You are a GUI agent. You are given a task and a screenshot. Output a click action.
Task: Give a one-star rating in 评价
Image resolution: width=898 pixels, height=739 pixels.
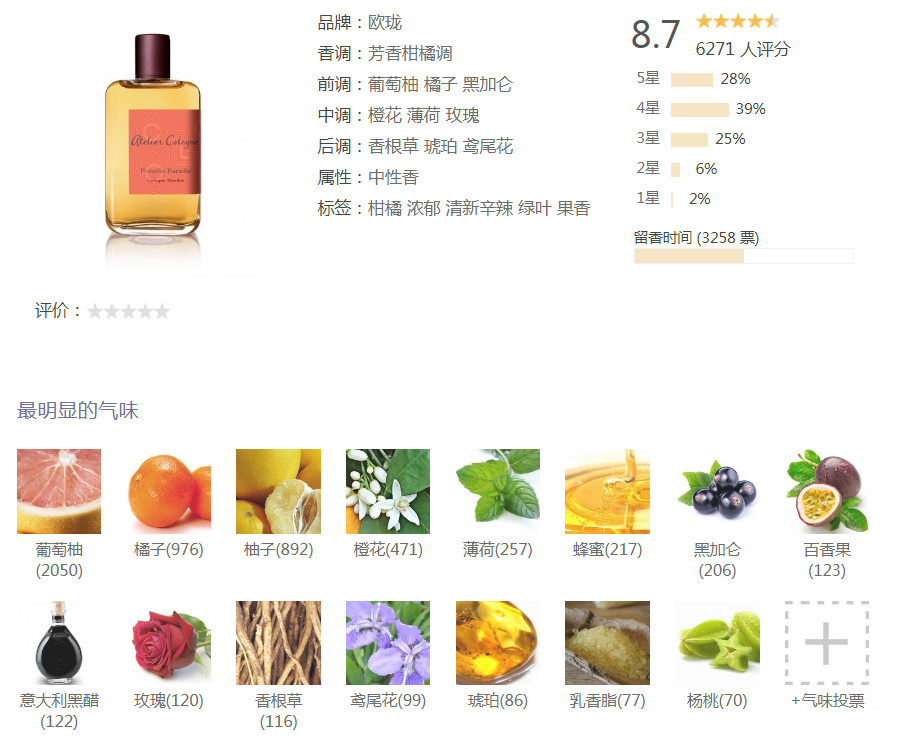coord(94,312)
